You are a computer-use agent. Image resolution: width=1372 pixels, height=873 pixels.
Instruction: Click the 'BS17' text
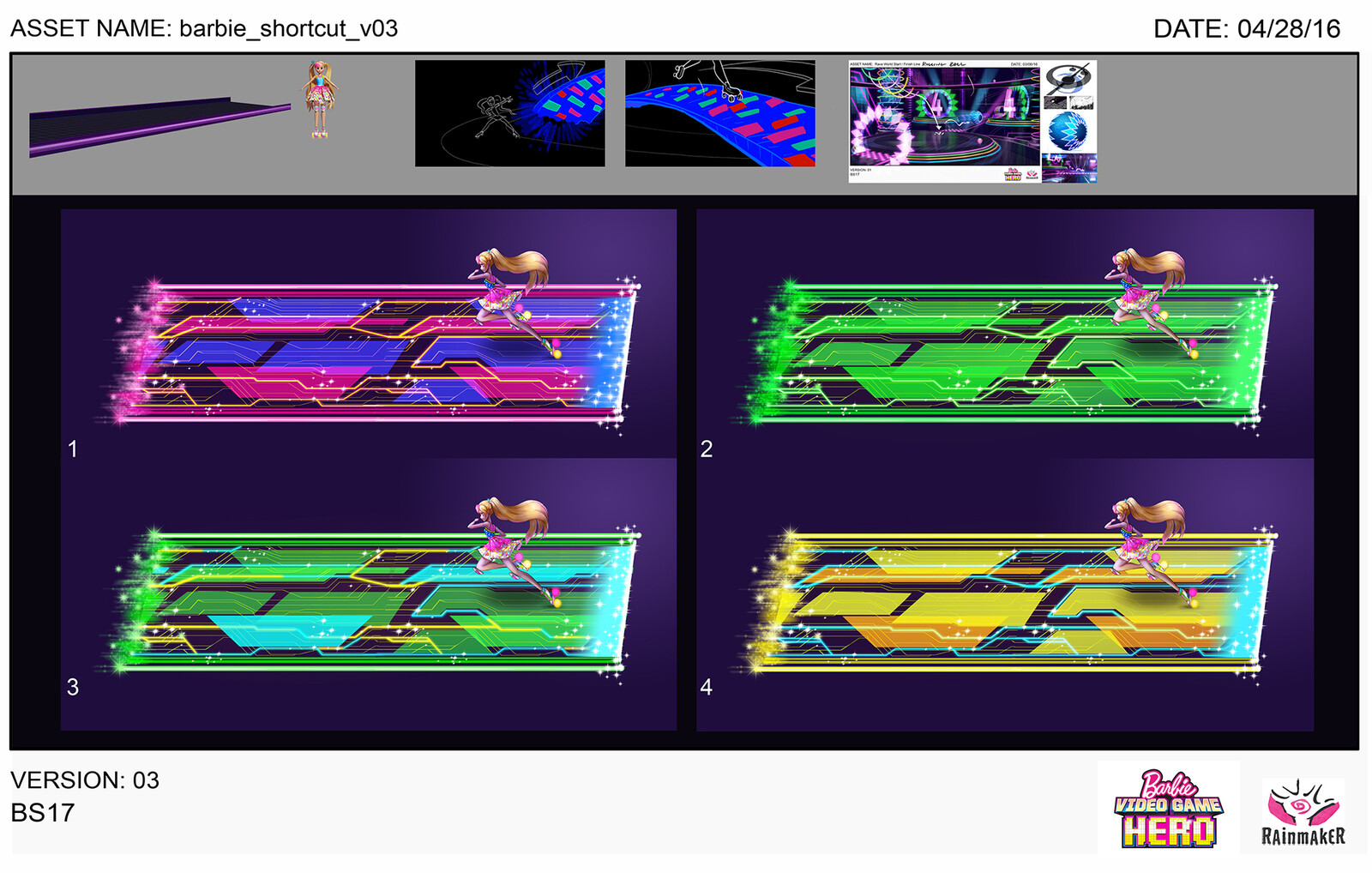tap(43, 813)
